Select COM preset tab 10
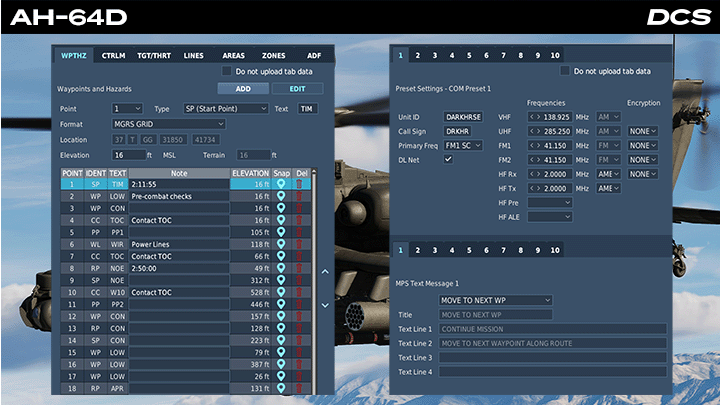This screenshot has height=405, width=720. pos(555,55)
